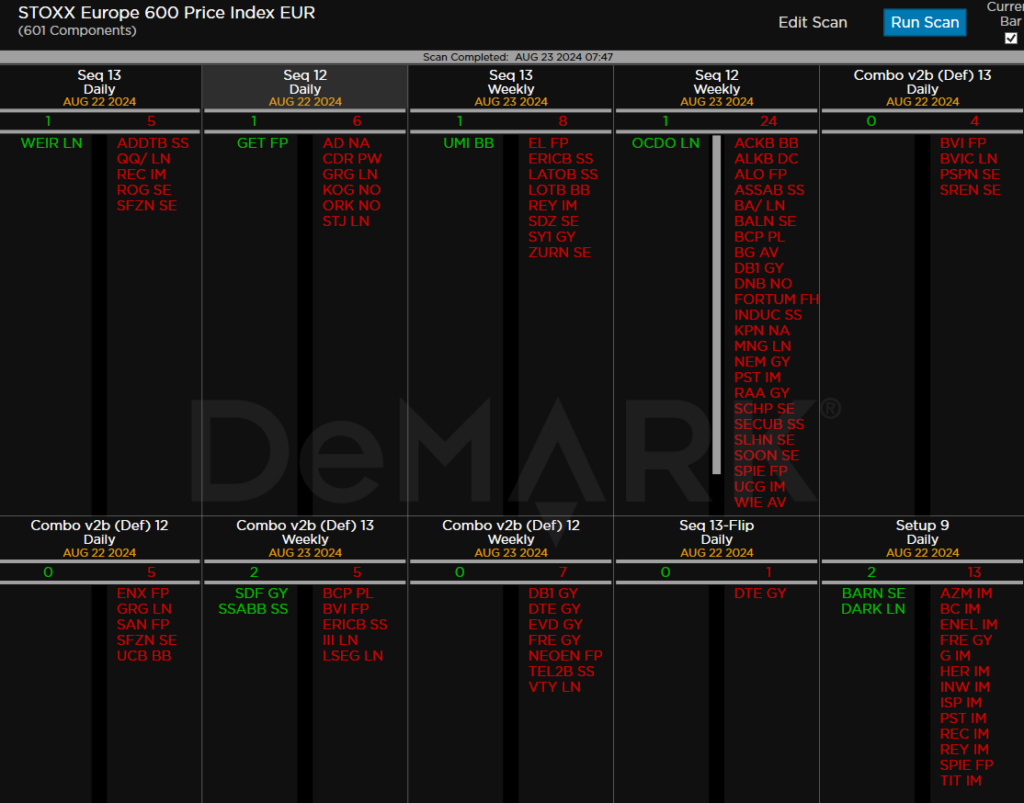The image size is (1024, 803).
Task: Select the Setup 9 Daily header
Action: [922, 539]
